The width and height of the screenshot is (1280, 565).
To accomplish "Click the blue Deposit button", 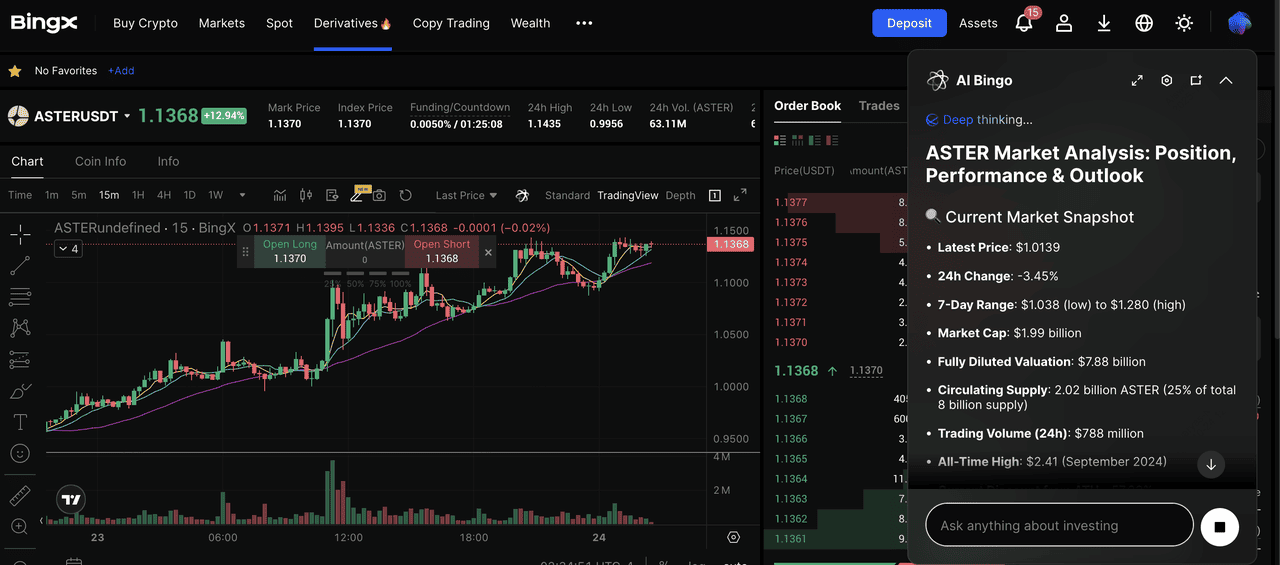I will 909,23.
